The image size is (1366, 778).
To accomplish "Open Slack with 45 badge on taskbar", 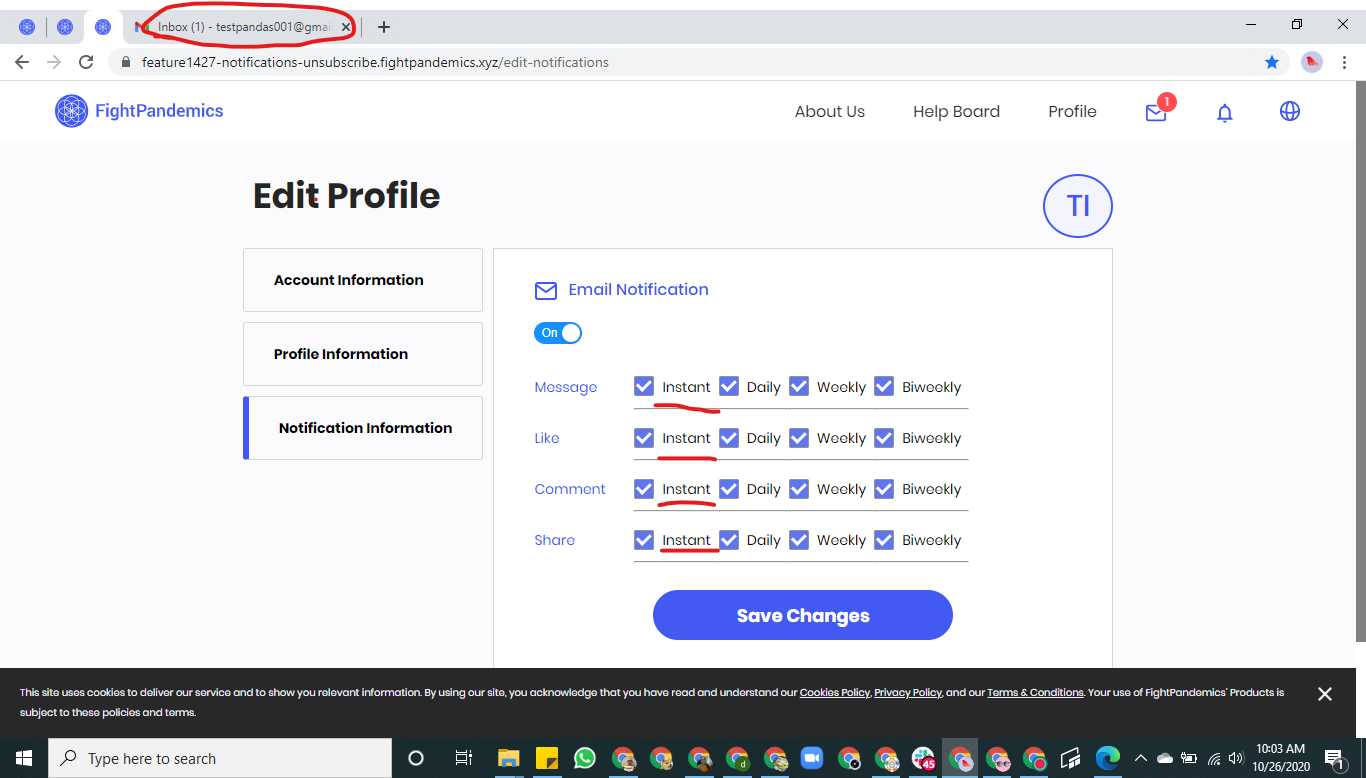I will coord(923,758).
